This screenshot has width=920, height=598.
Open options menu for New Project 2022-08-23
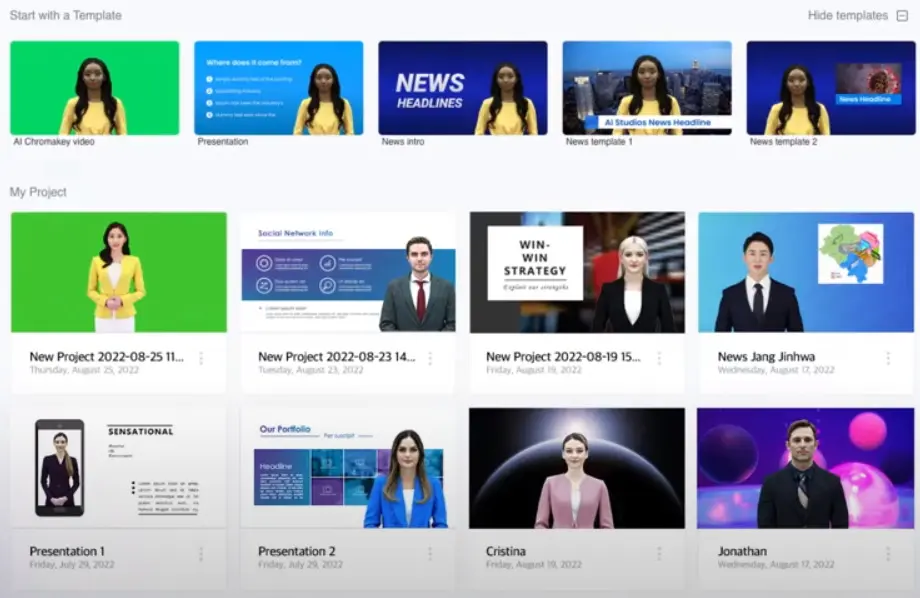tap(430, 359)
